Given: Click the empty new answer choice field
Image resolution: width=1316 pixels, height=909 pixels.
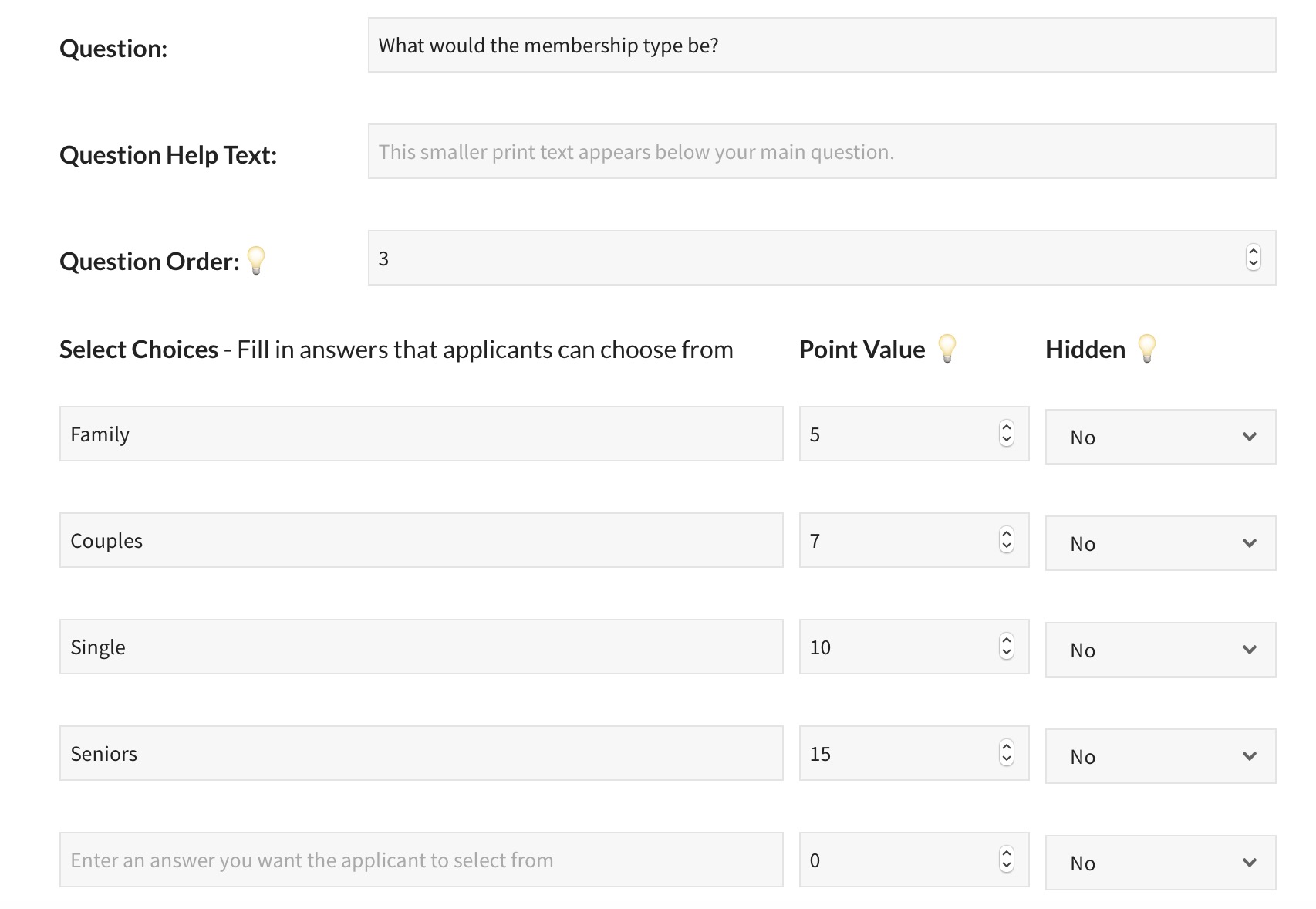Looking at the screenshot, I should coord(421,860).
